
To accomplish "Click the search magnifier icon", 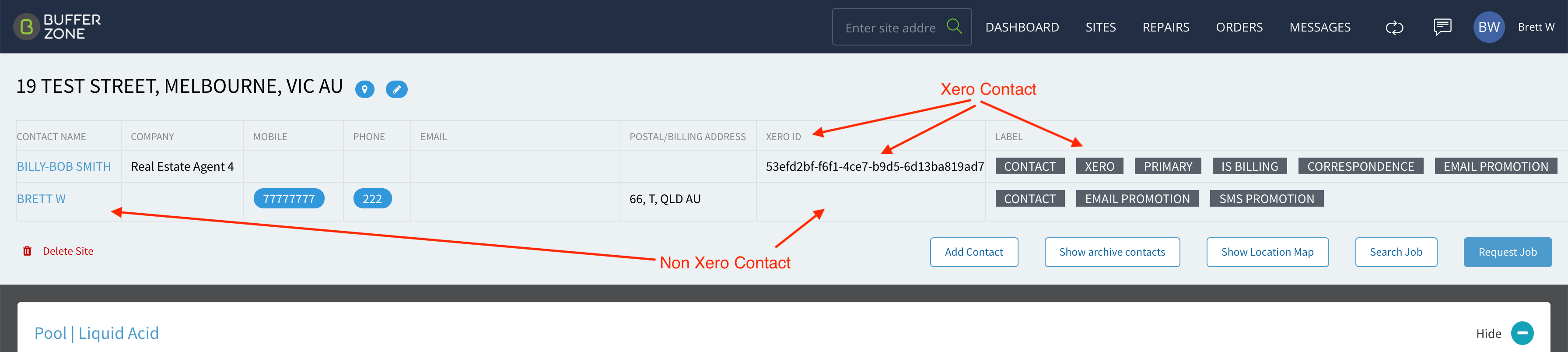I will [x=954, y=26].
